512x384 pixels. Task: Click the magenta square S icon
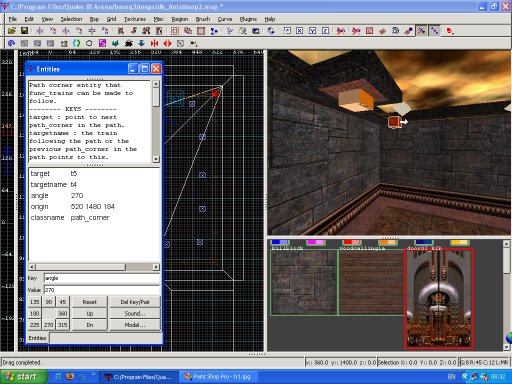[102, 43]
